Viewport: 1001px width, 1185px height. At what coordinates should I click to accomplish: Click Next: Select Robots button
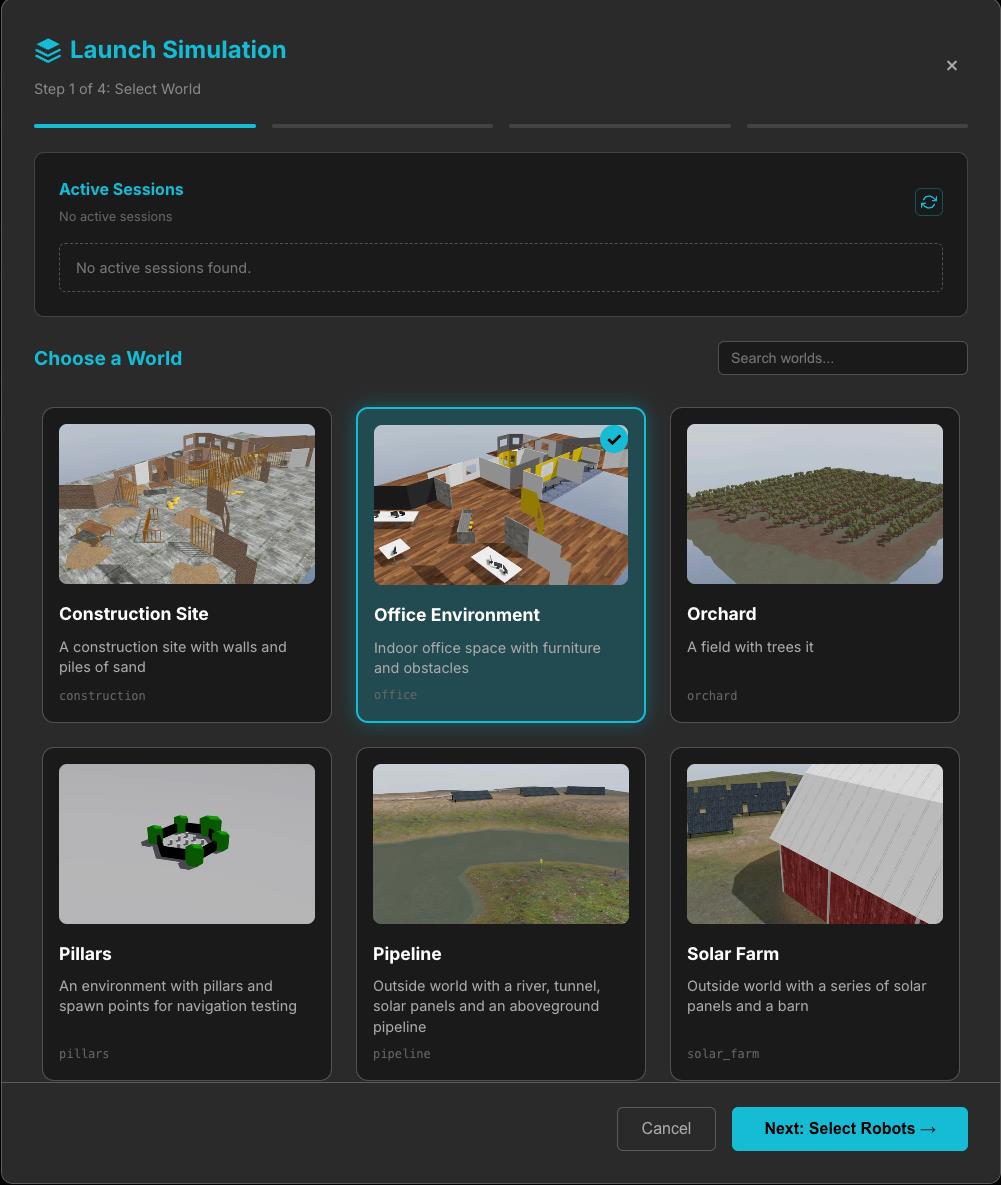[849, 1128]
